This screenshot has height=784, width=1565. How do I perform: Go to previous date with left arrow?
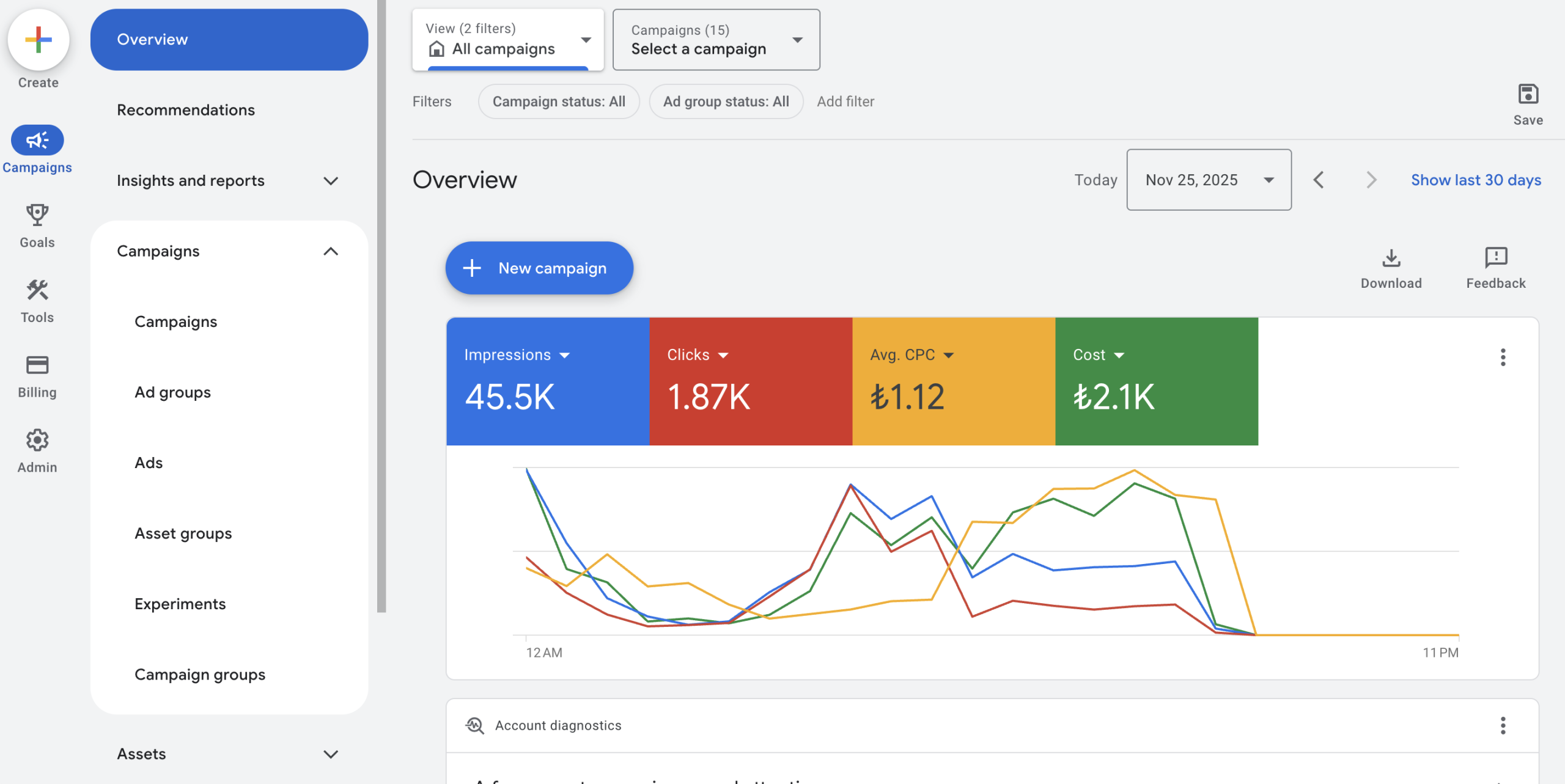pyautogui.click(x=1319, y=180)
